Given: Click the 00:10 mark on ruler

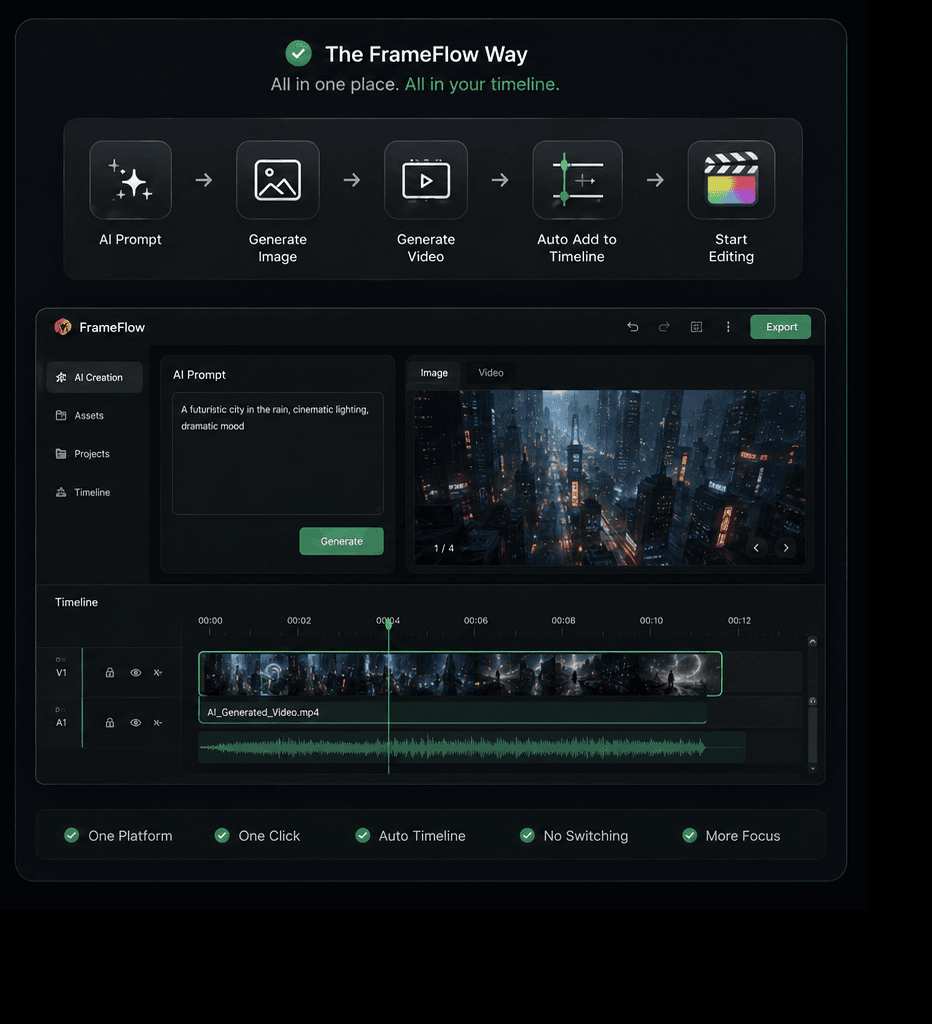Looking at the screenshot, I should [x=651, y=621].
